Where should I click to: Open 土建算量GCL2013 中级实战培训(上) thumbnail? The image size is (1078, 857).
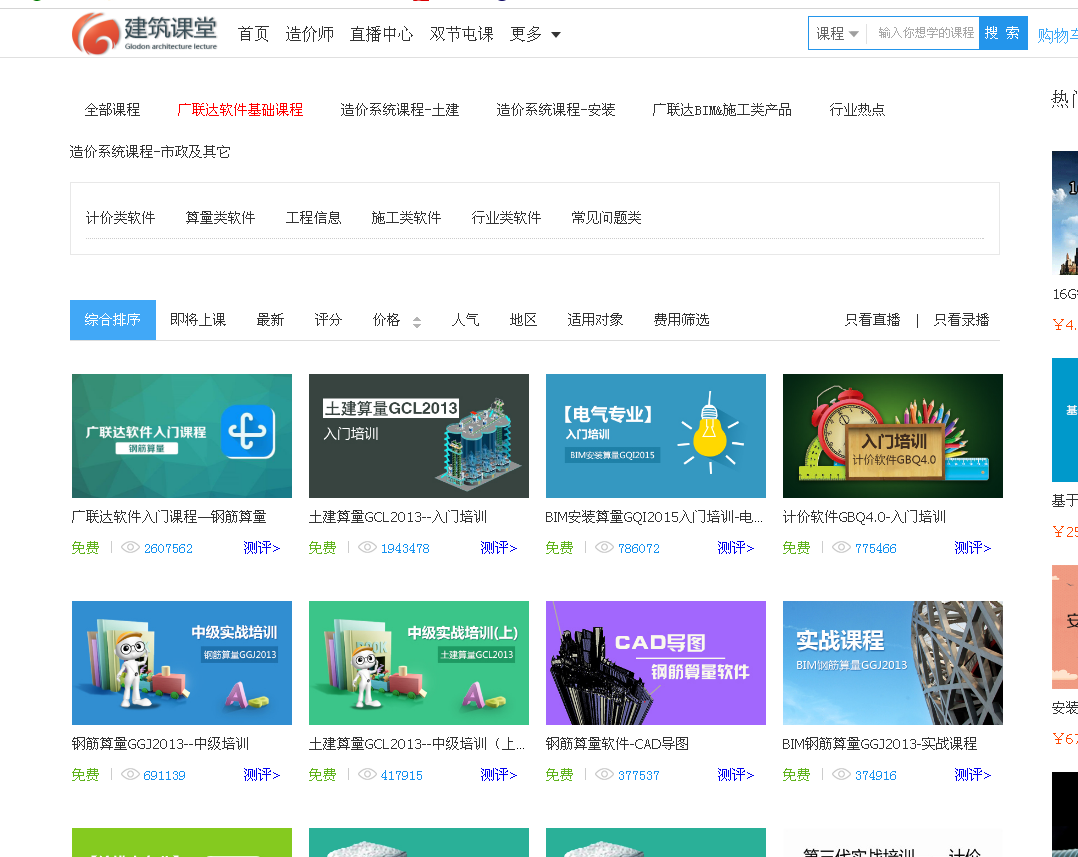(x=419, y=663)
